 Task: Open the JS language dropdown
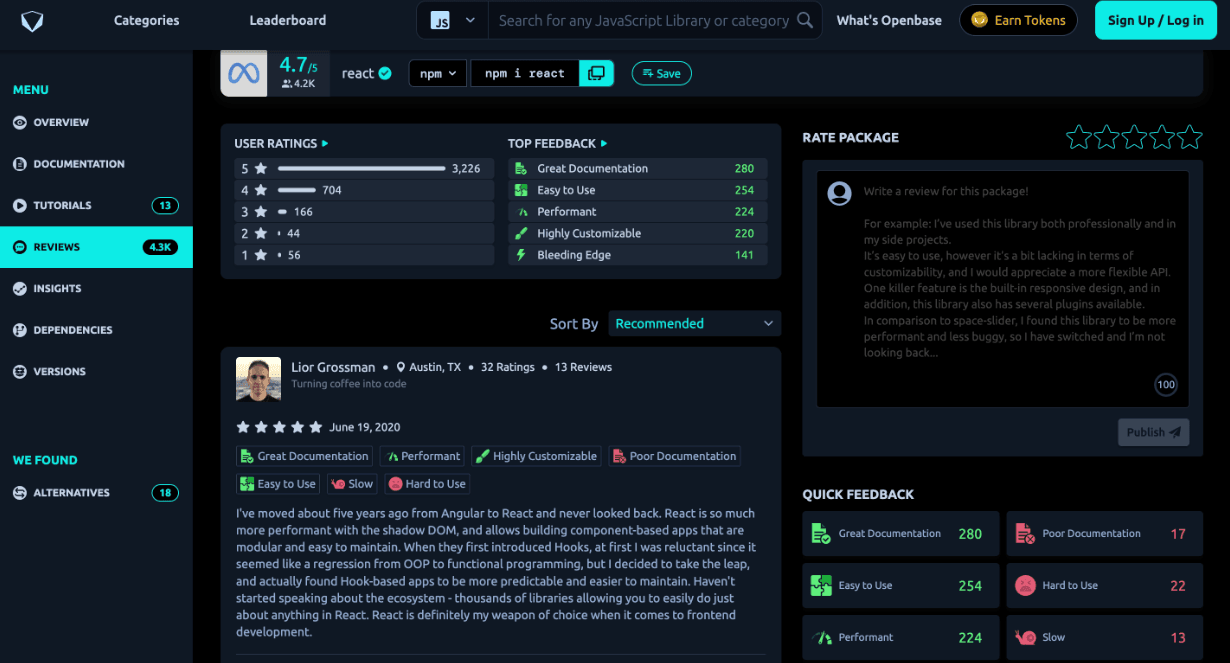pos(453,20)
